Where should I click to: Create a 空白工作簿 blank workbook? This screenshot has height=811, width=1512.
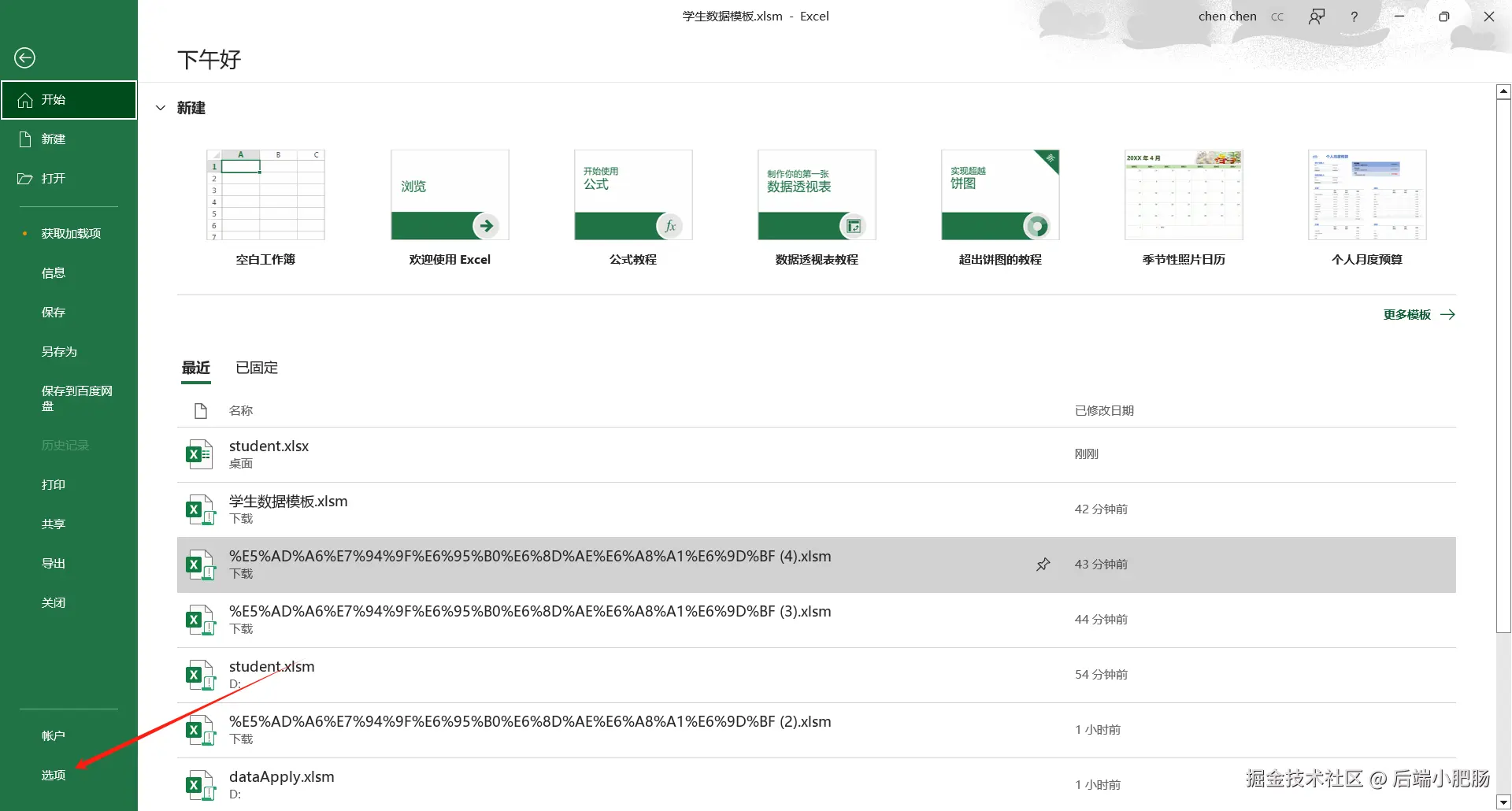tap(265, 208)
